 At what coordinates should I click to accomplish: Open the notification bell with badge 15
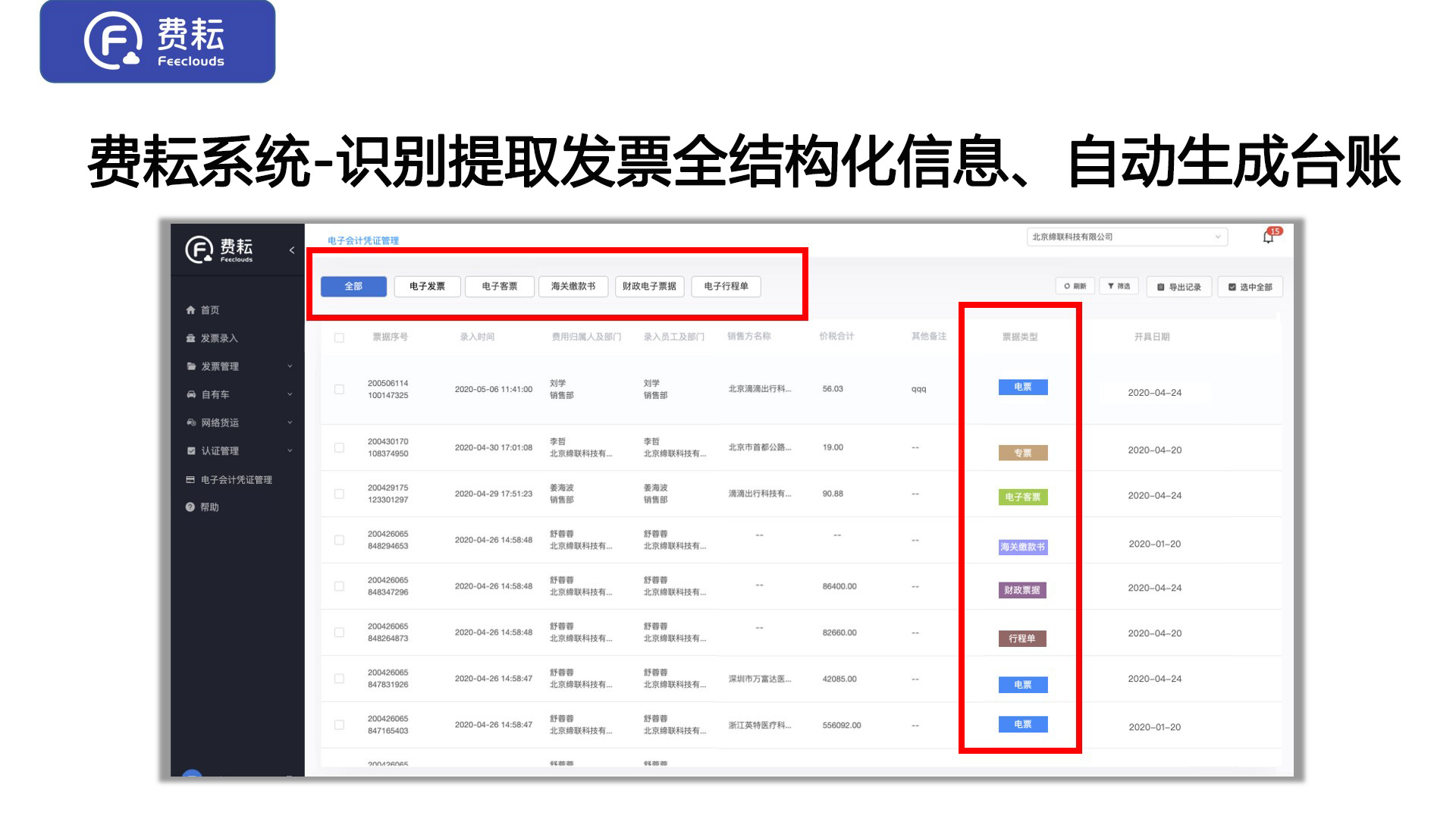point(1269,237)
